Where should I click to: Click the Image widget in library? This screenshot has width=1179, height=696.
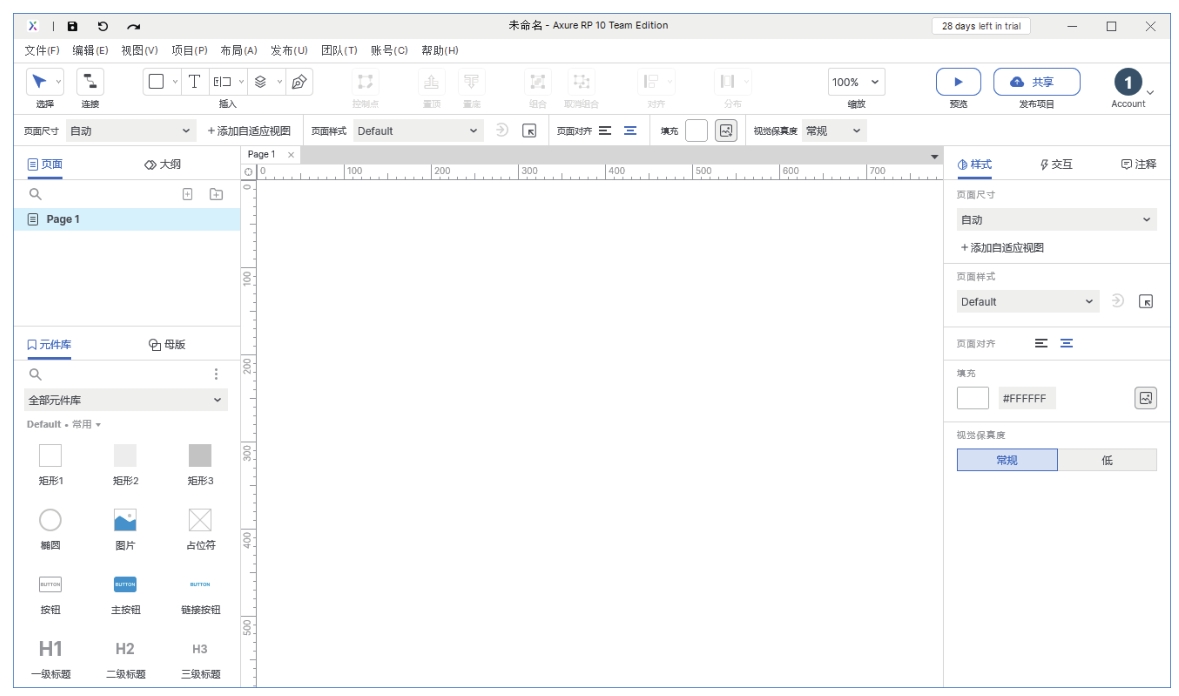pyautogui.click(x=125, y=520)
